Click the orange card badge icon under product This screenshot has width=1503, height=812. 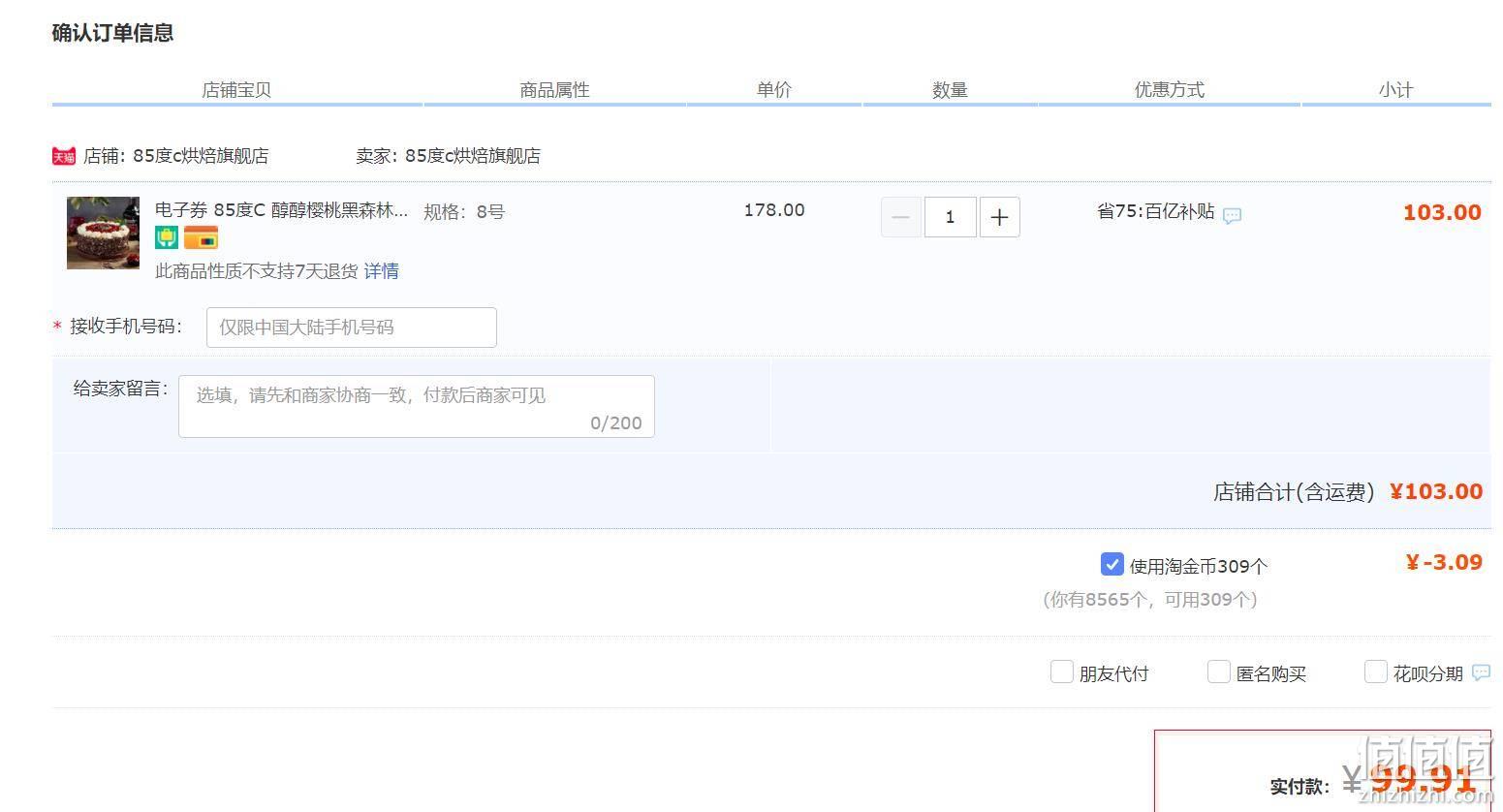pos(201,237)
